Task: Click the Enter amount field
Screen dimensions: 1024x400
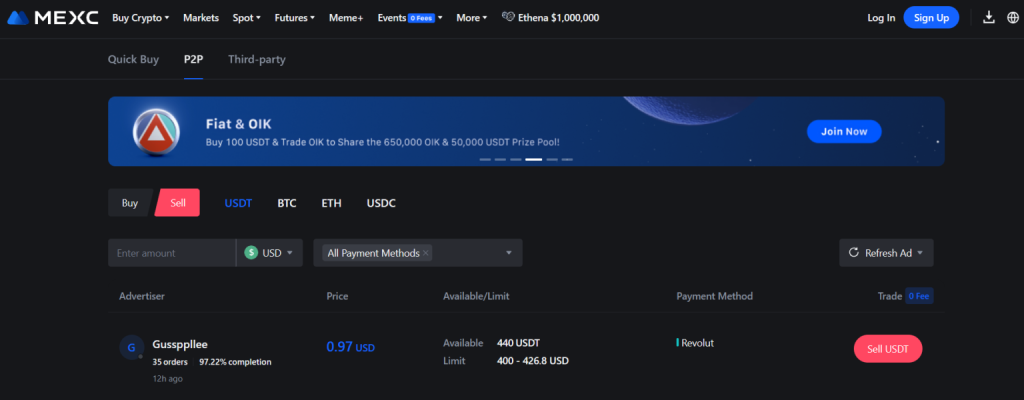Action: pos(170,253)
